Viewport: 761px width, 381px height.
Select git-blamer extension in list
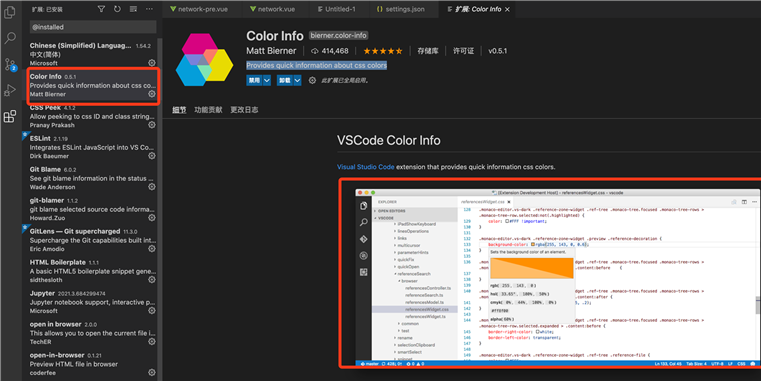92,209
